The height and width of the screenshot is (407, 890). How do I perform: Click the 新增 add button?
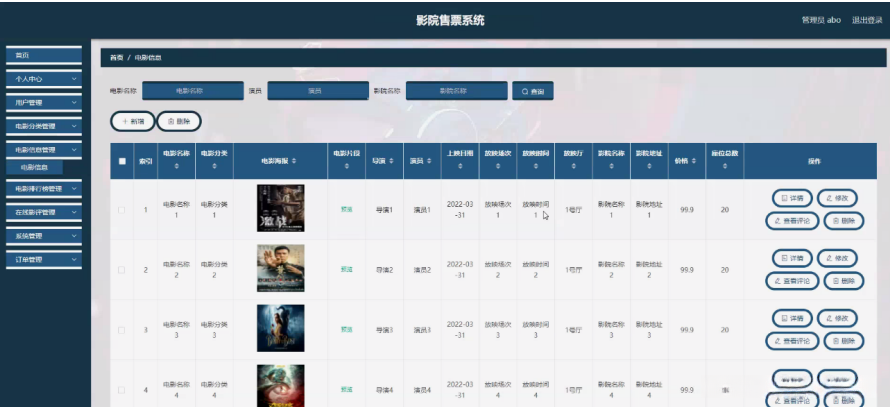(x=133, y=121)
